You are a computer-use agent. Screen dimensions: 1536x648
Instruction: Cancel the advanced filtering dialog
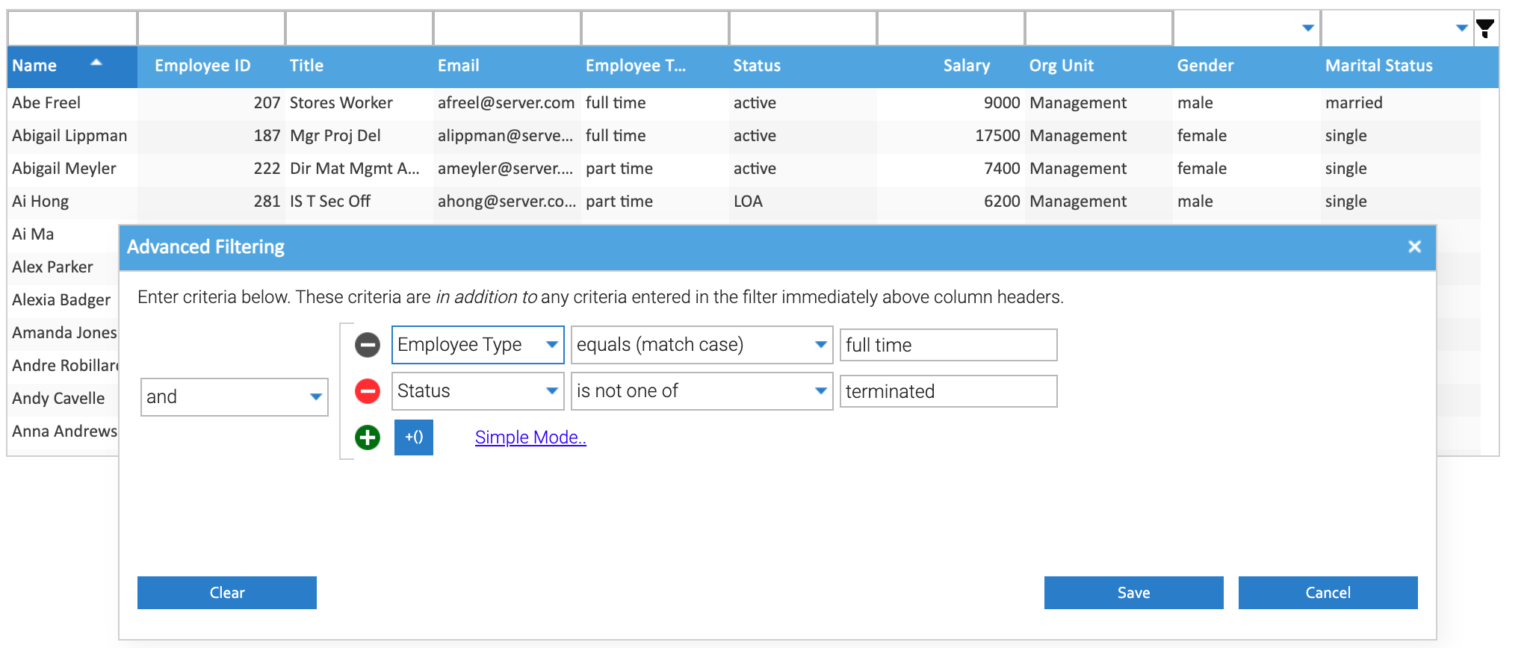pyautogui.click(x=1327, y=593)
